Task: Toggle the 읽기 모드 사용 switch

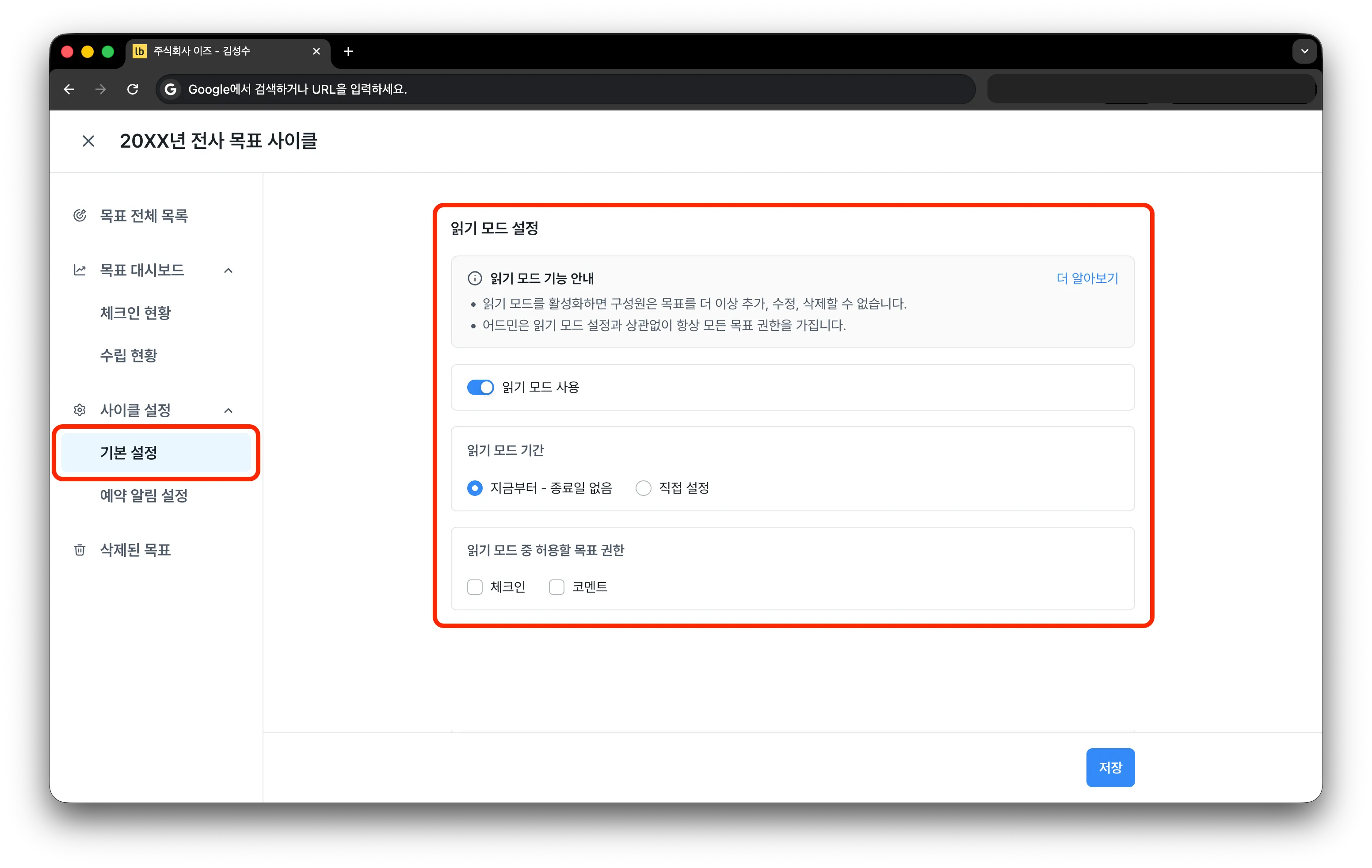Action: click(x=480, y=387)
